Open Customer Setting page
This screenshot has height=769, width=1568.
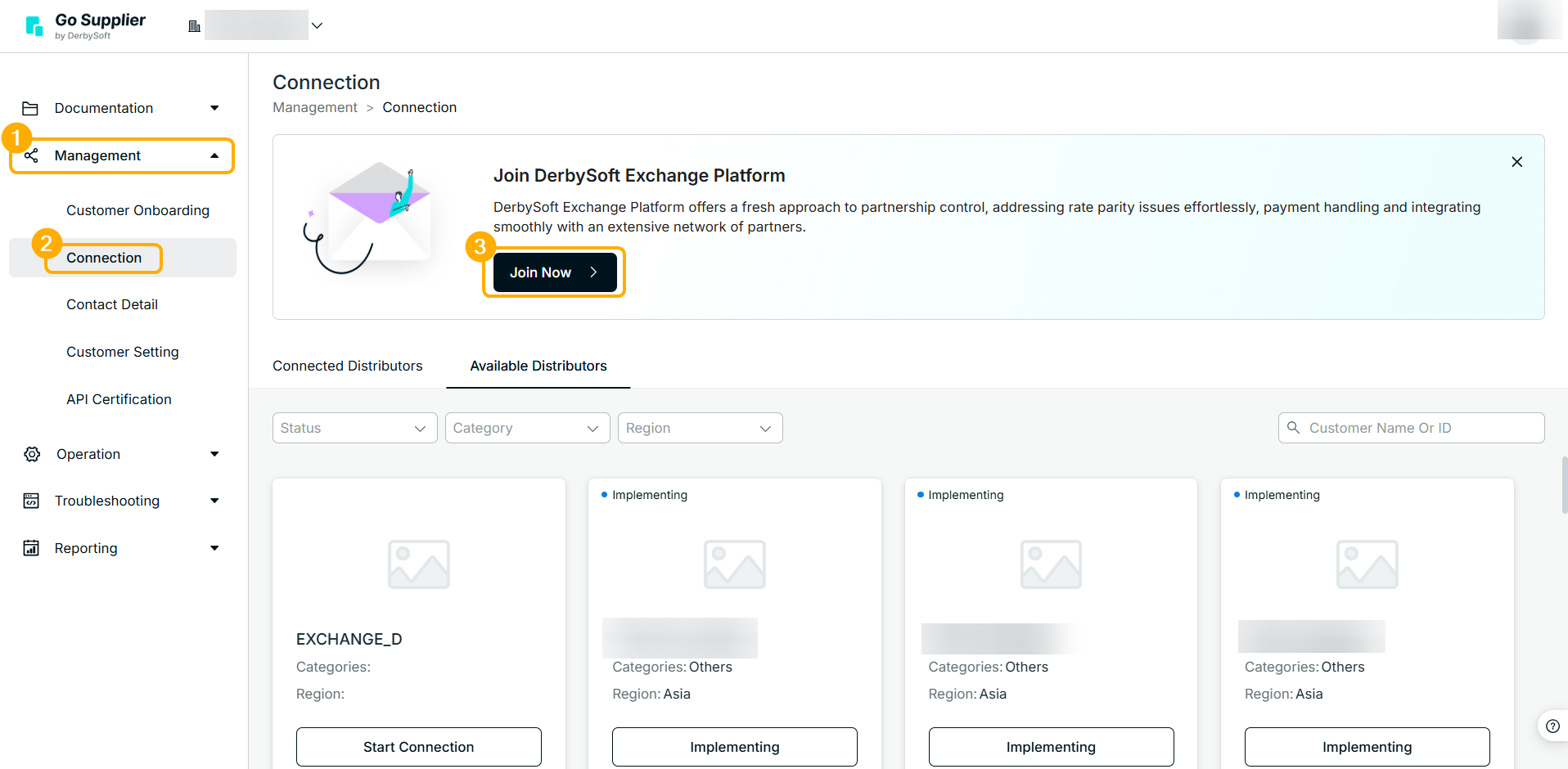click(x=123, y=352)
